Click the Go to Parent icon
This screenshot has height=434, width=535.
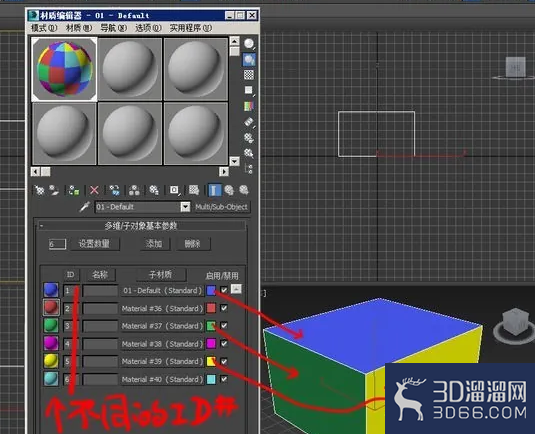pos(229,190)
